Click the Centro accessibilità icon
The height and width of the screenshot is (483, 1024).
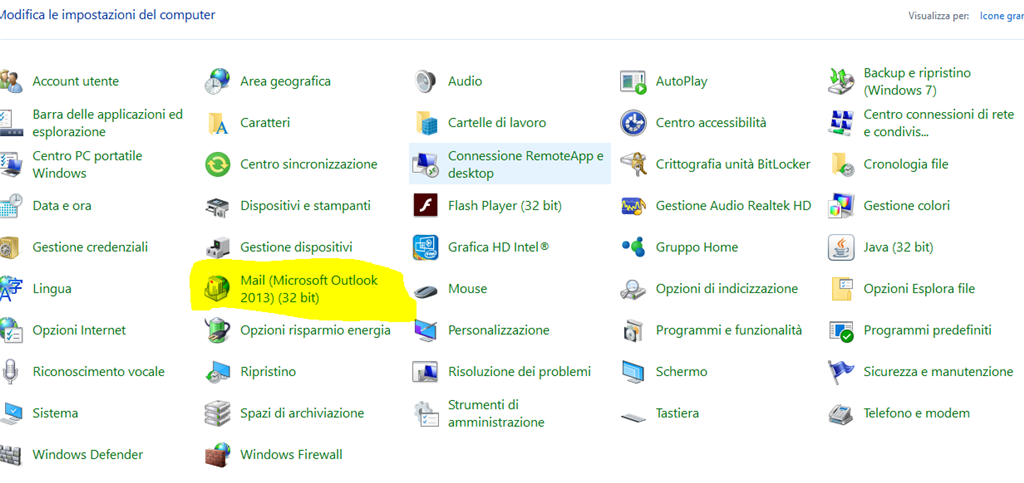[x=633, y=123]
